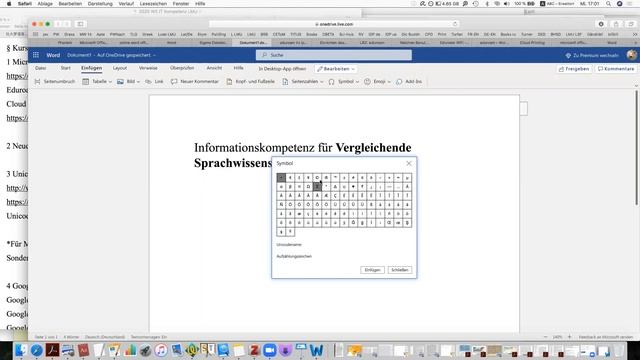Select the Æ character in the symbol grid

(326, 196)
